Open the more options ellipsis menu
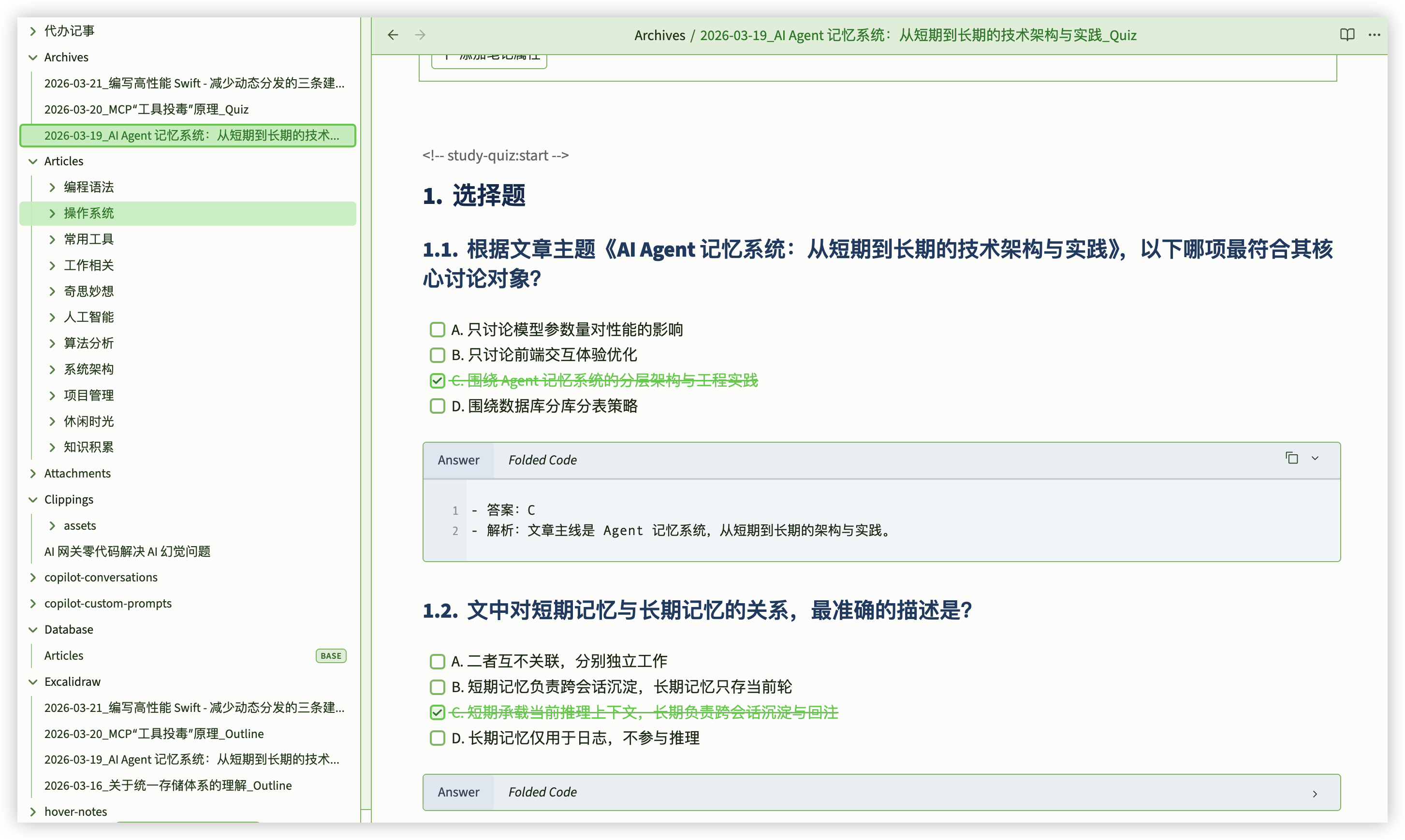1405x840 pixels. coord(1375,35)
